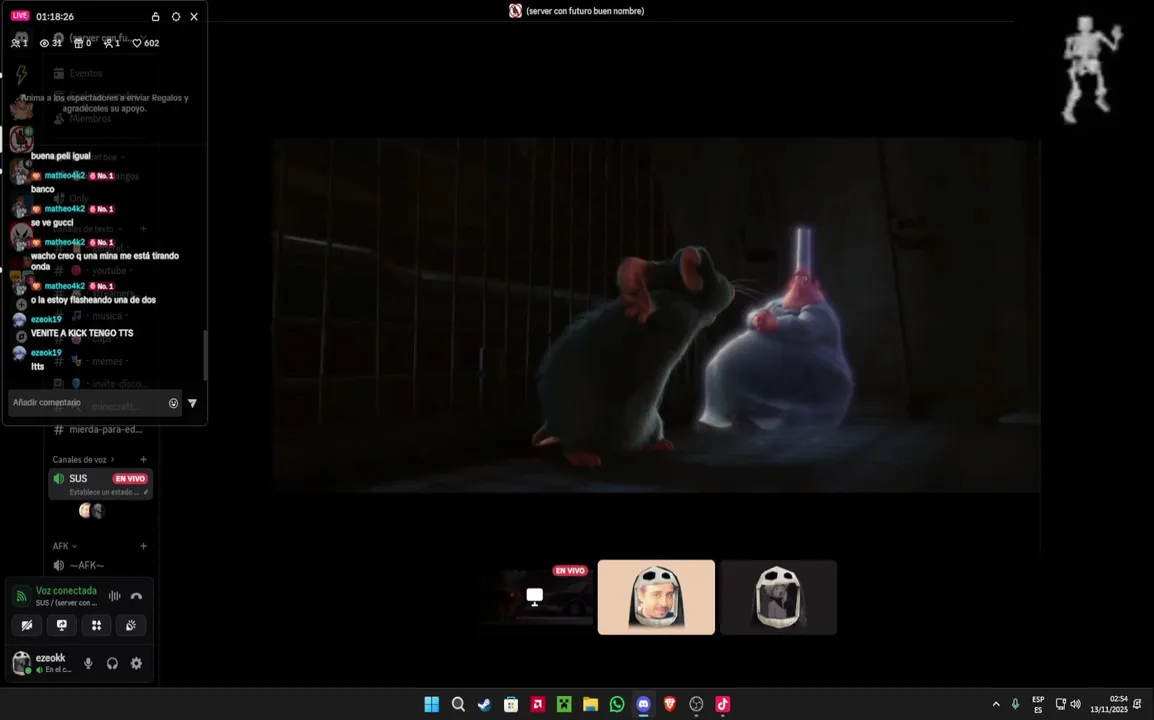Click the first user avatar under SUS channel
The width and height of the screenshot is (1154, 720).
[85, 510]
